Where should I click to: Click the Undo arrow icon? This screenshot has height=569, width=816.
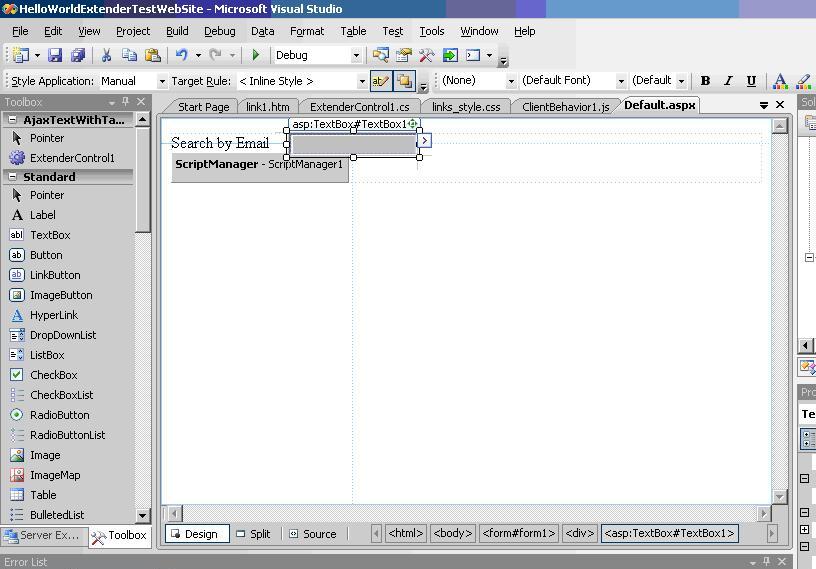point(181,55)
